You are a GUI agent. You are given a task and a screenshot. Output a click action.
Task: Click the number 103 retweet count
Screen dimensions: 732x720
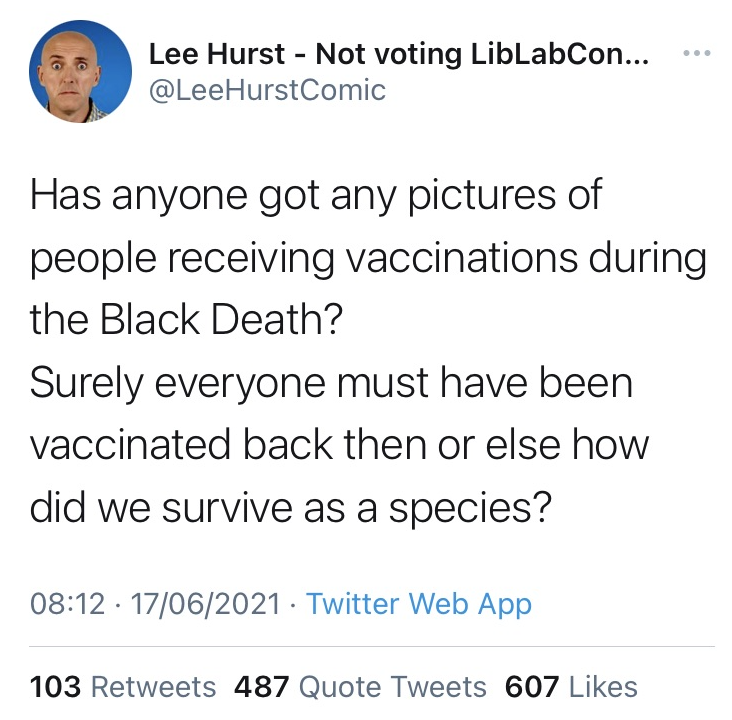point(56,686)
